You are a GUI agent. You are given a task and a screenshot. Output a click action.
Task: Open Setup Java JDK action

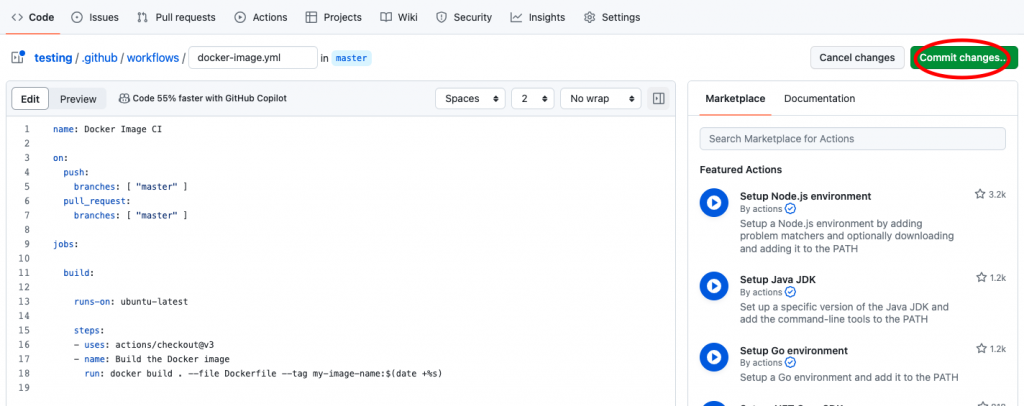coord(778,279)
